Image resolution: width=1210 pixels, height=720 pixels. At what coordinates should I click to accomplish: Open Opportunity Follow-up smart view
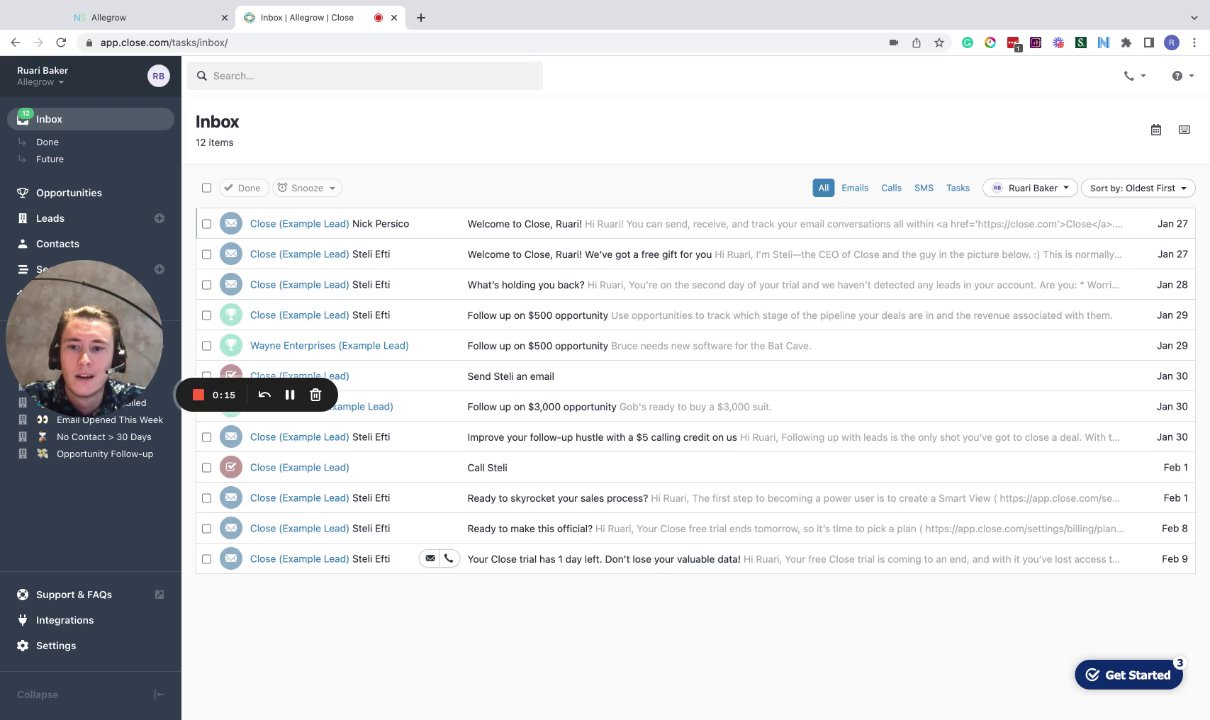click(105, 454)
